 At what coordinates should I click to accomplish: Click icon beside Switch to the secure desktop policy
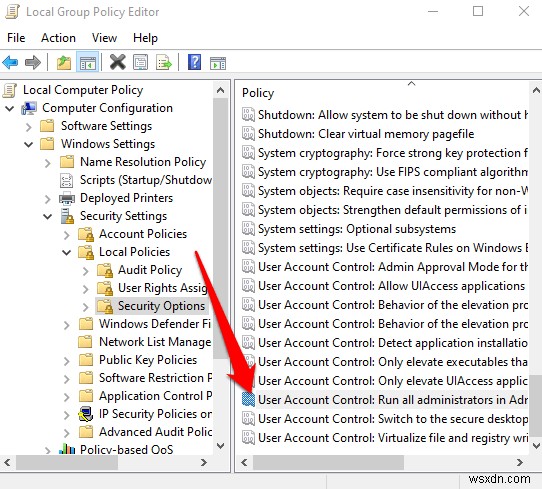coord(249,419)
